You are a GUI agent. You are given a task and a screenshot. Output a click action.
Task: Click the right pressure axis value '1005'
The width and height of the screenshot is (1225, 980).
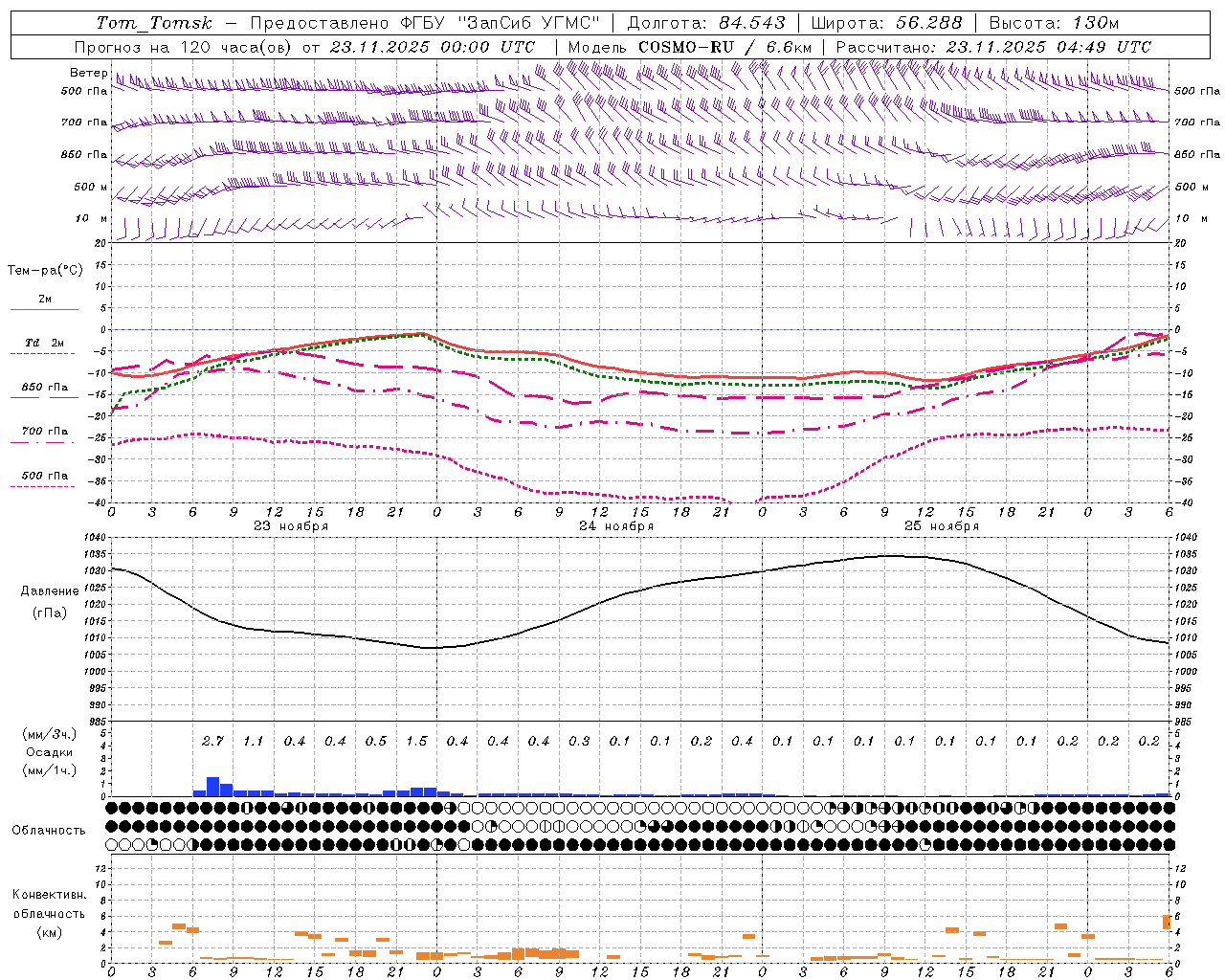(1186, 655)
